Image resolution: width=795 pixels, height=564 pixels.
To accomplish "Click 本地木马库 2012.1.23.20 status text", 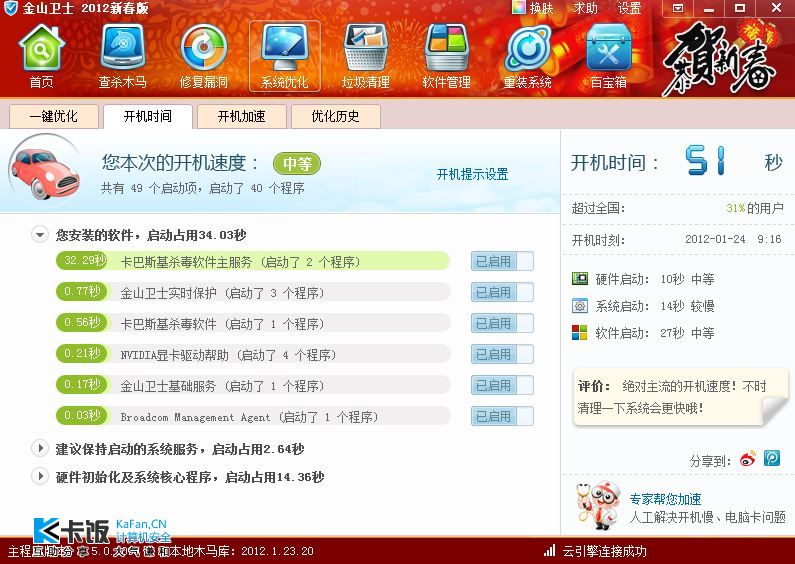I will tap(242, 551).
